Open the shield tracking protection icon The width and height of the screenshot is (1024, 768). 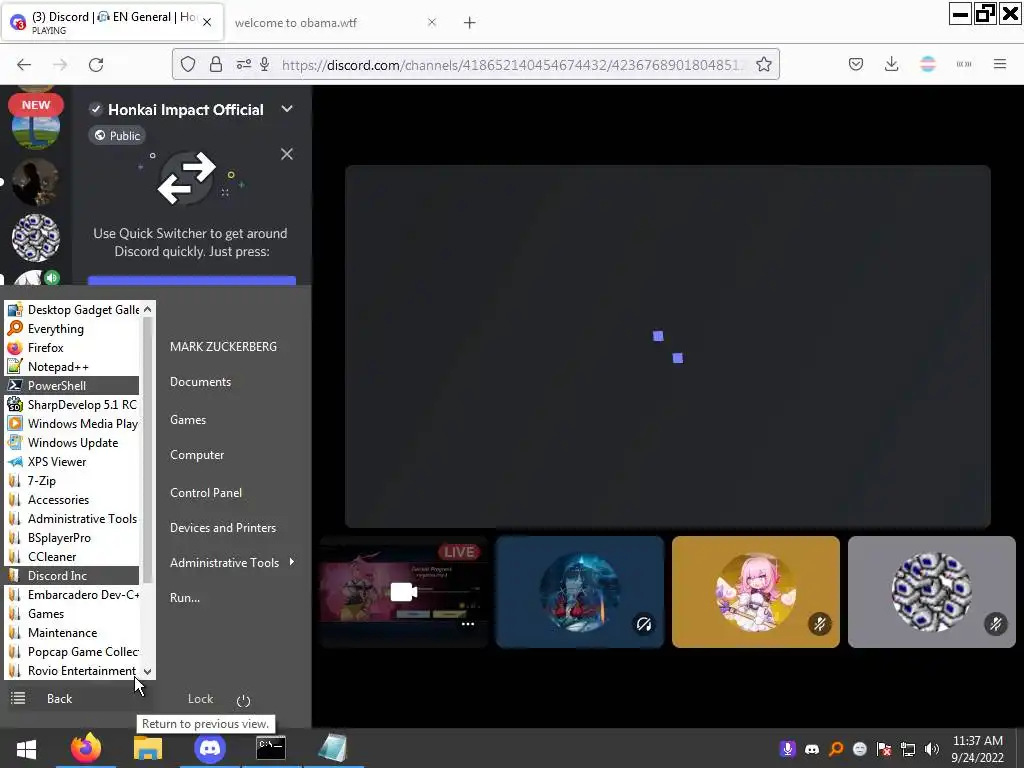[x=188, y=64]
